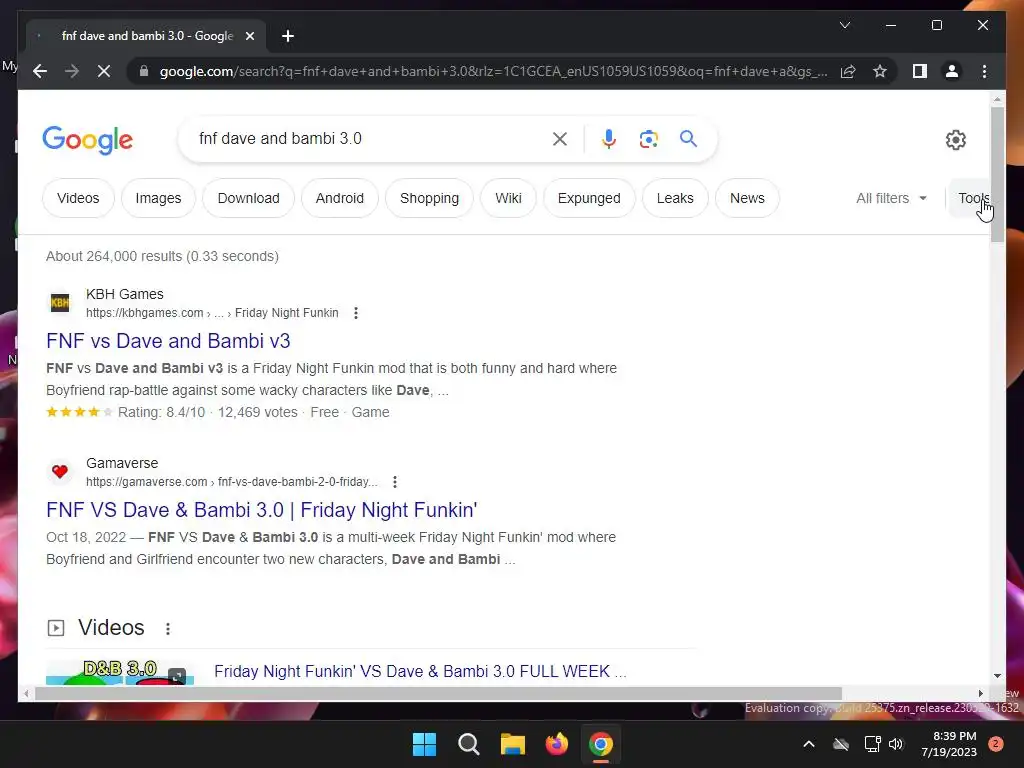The width and height of the screenshot is (1024, 768).
Task: Open the Chrome three-dot menu
Action: [x=984, y=71]
